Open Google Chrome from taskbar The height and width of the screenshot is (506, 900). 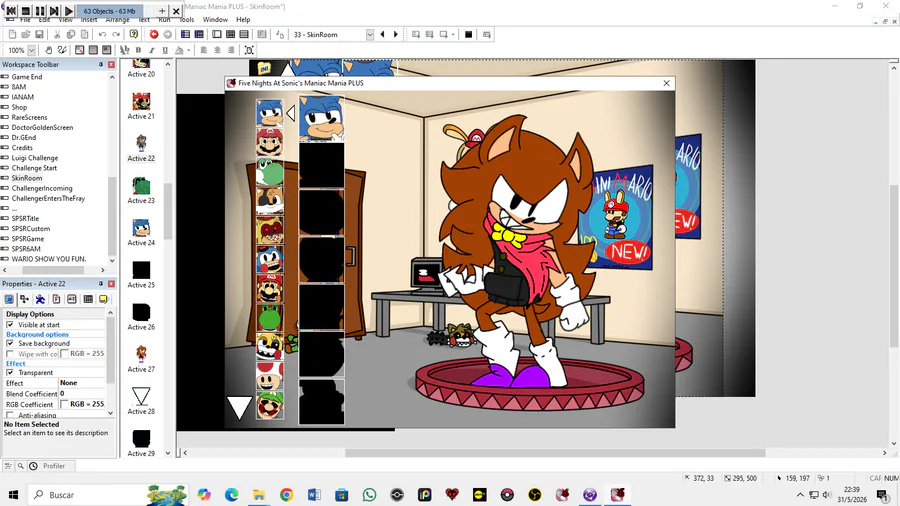[286, 495]
